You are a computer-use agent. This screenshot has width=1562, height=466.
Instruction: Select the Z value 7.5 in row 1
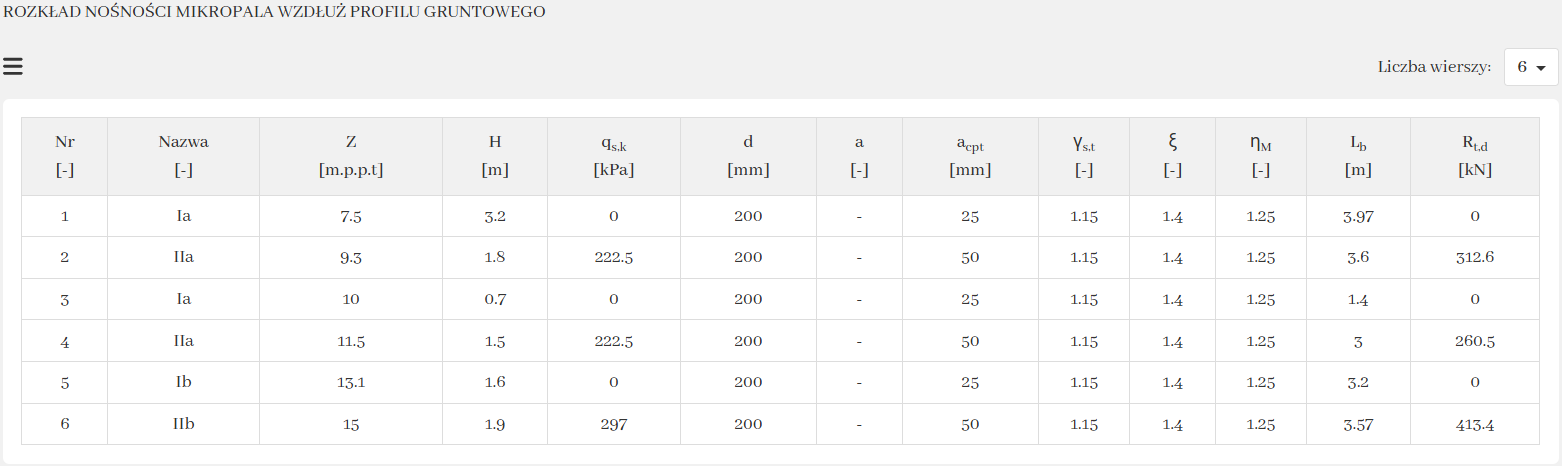(351, 216)
